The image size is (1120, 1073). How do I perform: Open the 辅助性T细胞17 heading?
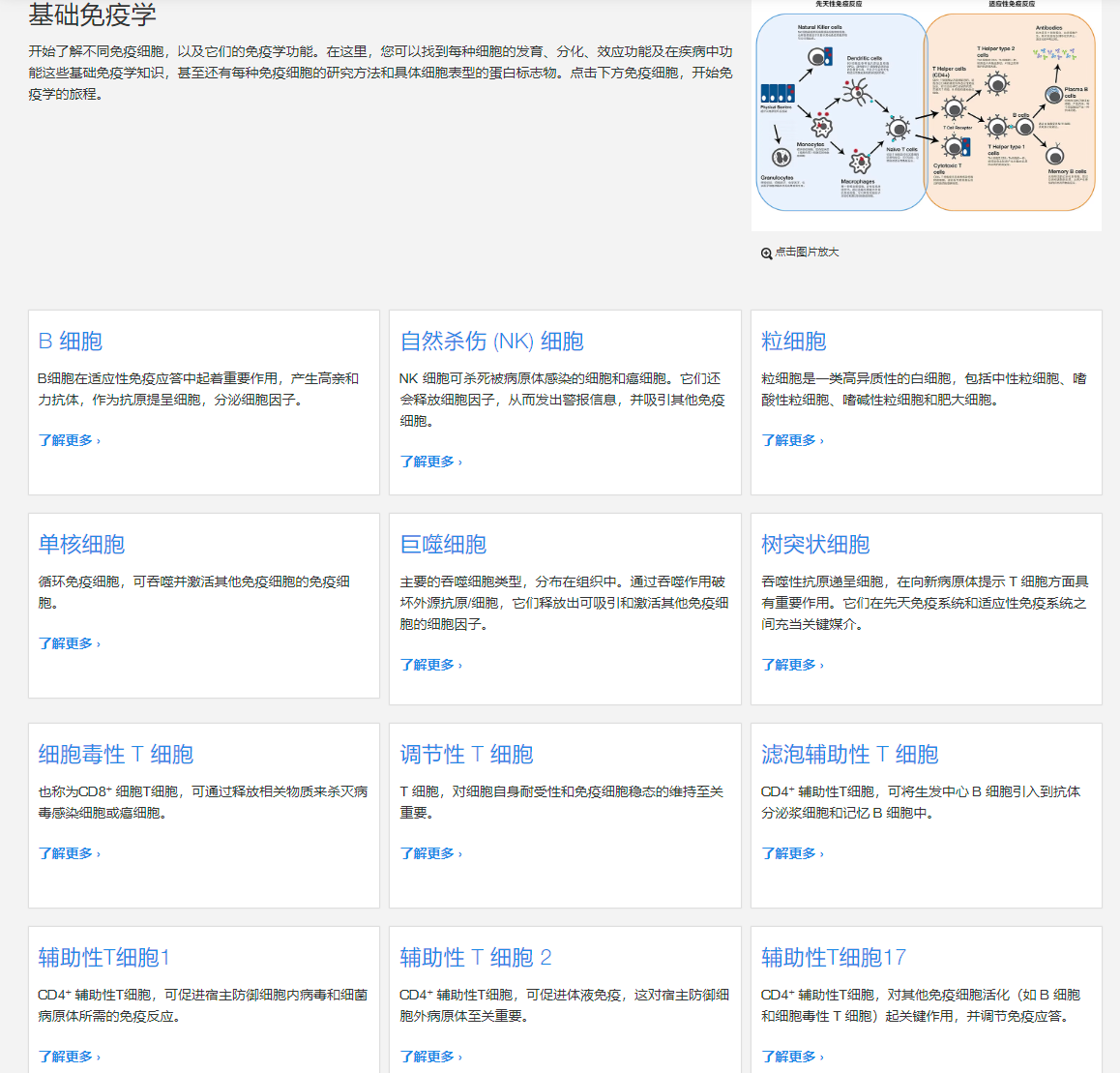[x=833, y=958]
